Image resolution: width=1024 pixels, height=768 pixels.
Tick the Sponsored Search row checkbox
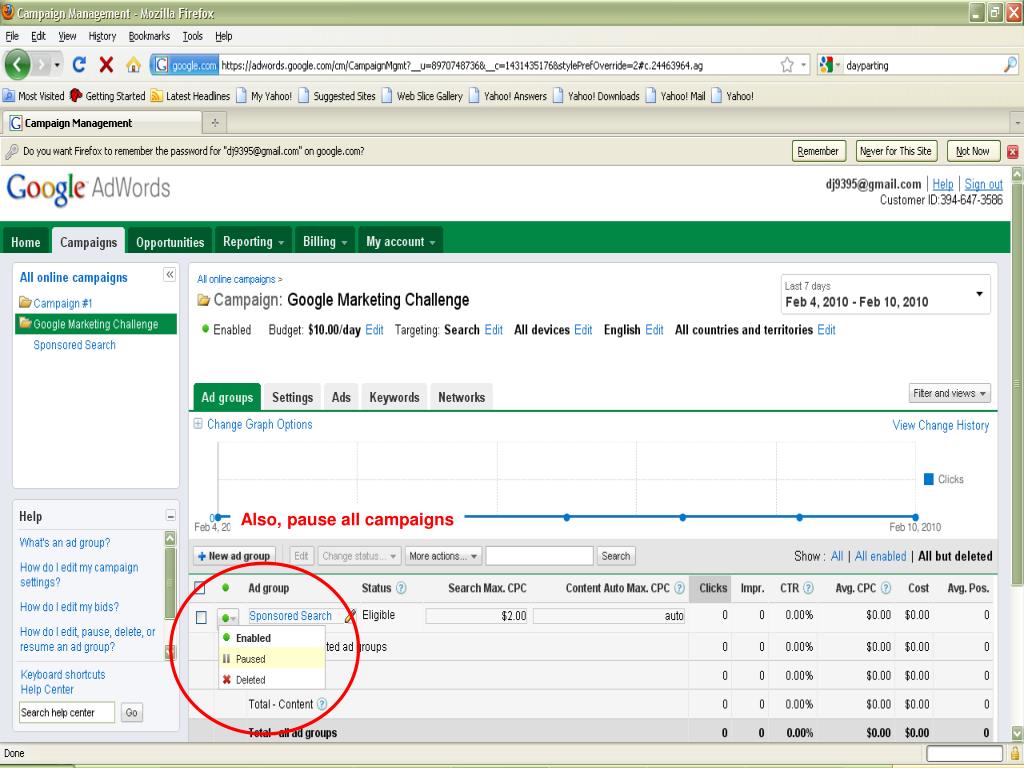[x=201, y=617]
